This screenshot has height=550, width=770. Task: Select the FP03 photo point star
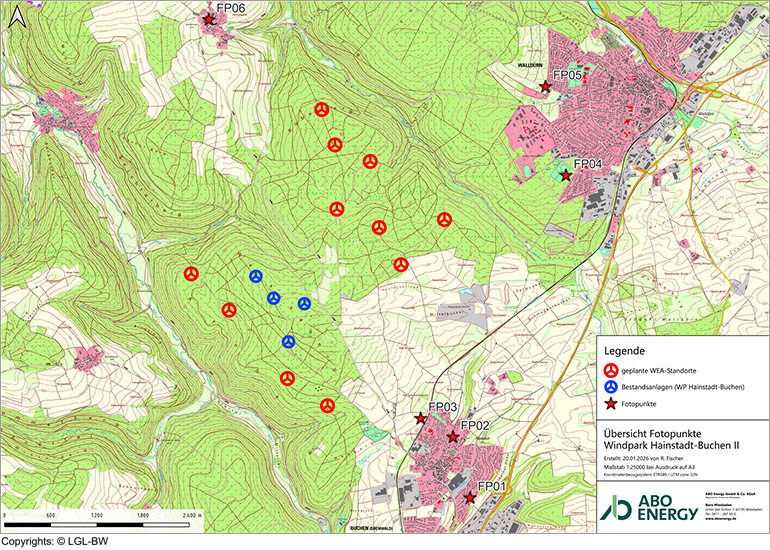tap(420, 419)
